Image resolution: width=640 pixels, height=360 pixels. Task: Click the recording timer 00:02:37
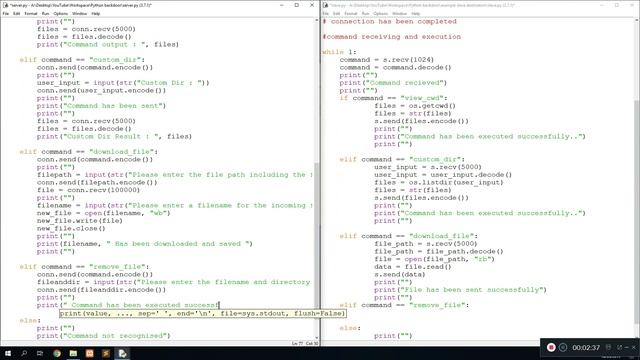586,347
